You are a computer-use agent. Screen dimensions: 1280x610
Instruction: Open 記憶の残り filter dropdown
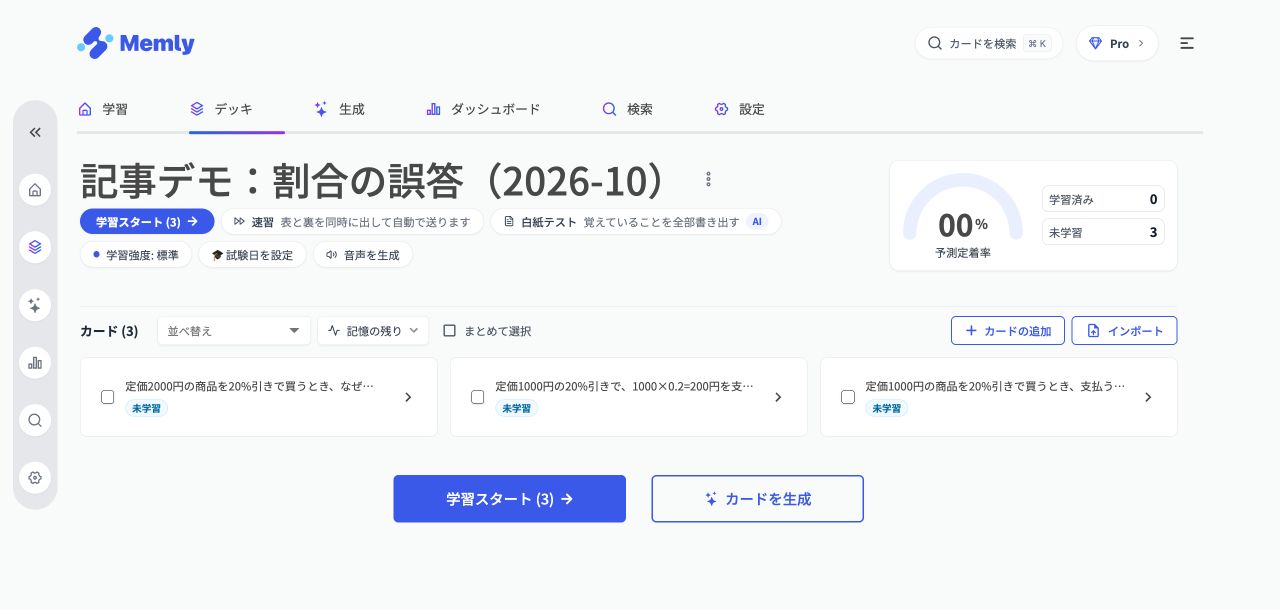click(x=373, y=331)
